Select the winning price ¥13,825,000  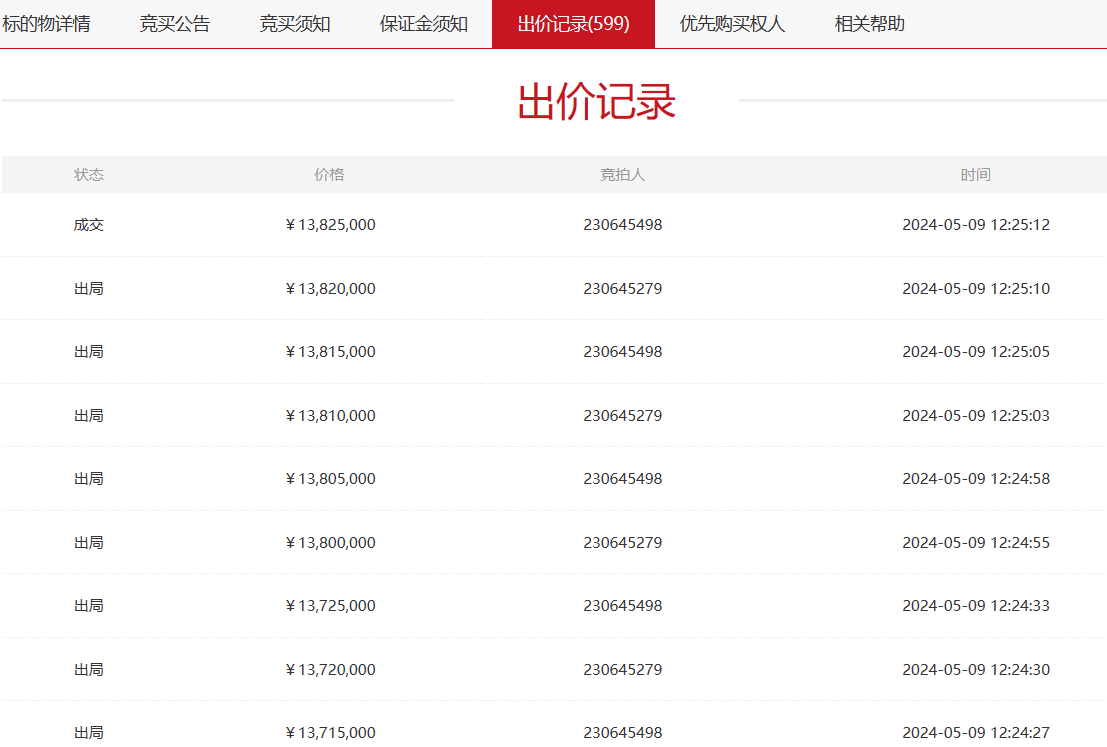(330, 225)
